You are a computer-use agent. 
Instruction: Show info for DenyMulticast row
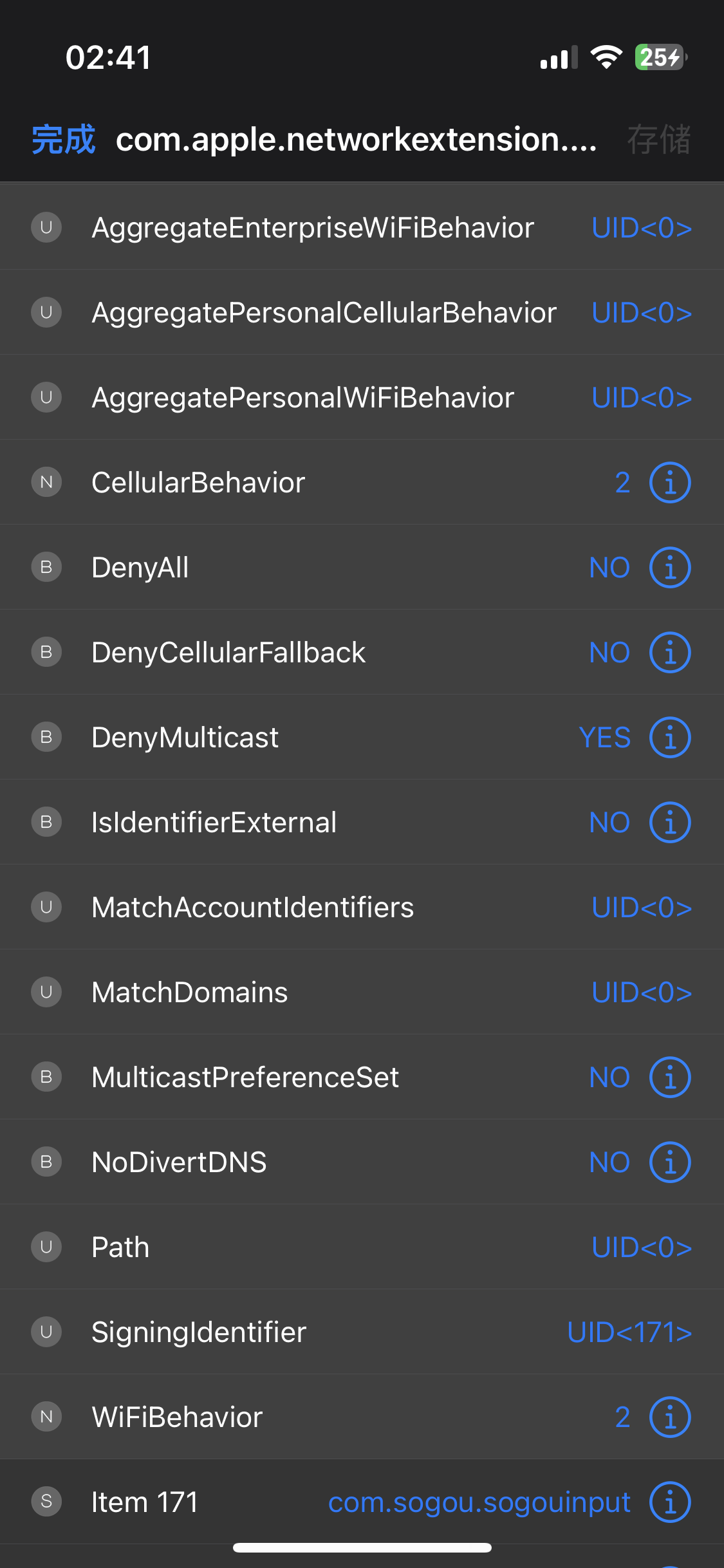(669, 738)
